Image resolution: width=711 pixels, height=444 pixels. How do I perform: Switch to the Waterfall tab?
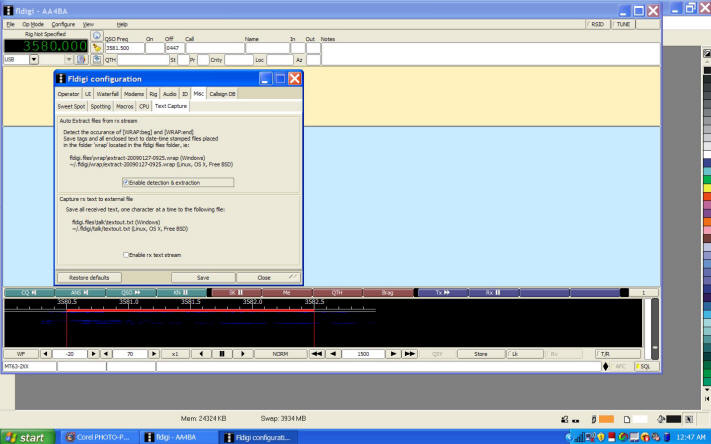click(x=107, y=94)
